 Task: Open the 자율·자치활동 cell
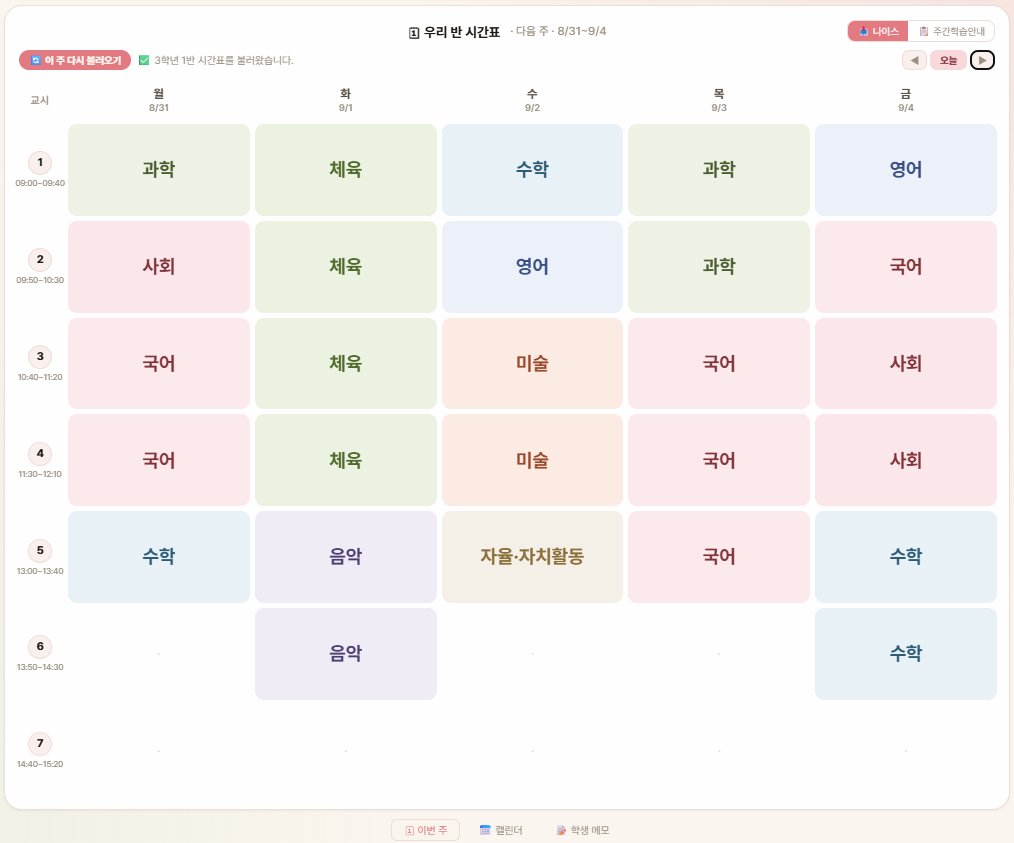click(532, 557)
